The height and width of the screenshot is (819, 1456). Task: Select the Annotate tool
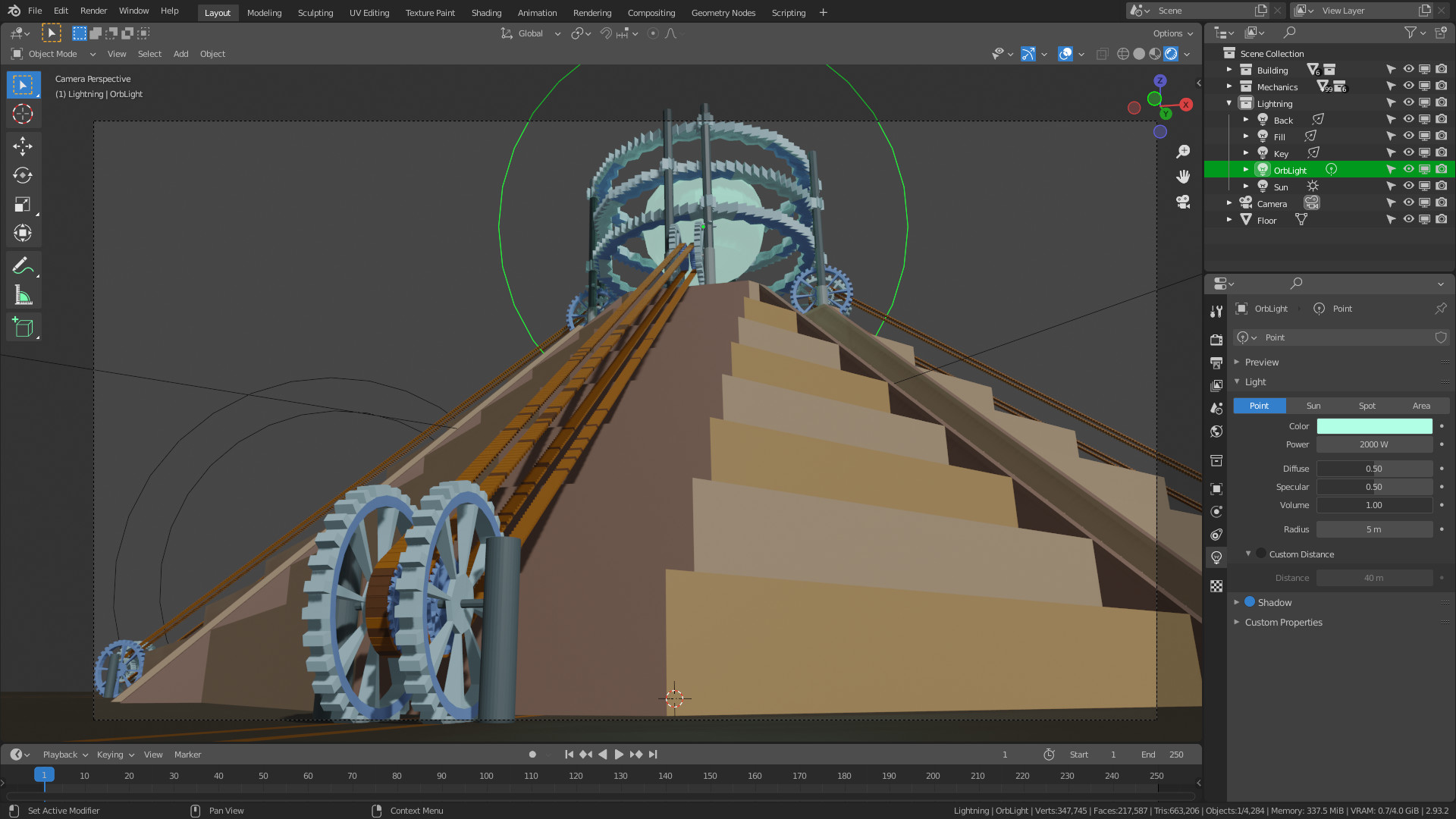24,265
